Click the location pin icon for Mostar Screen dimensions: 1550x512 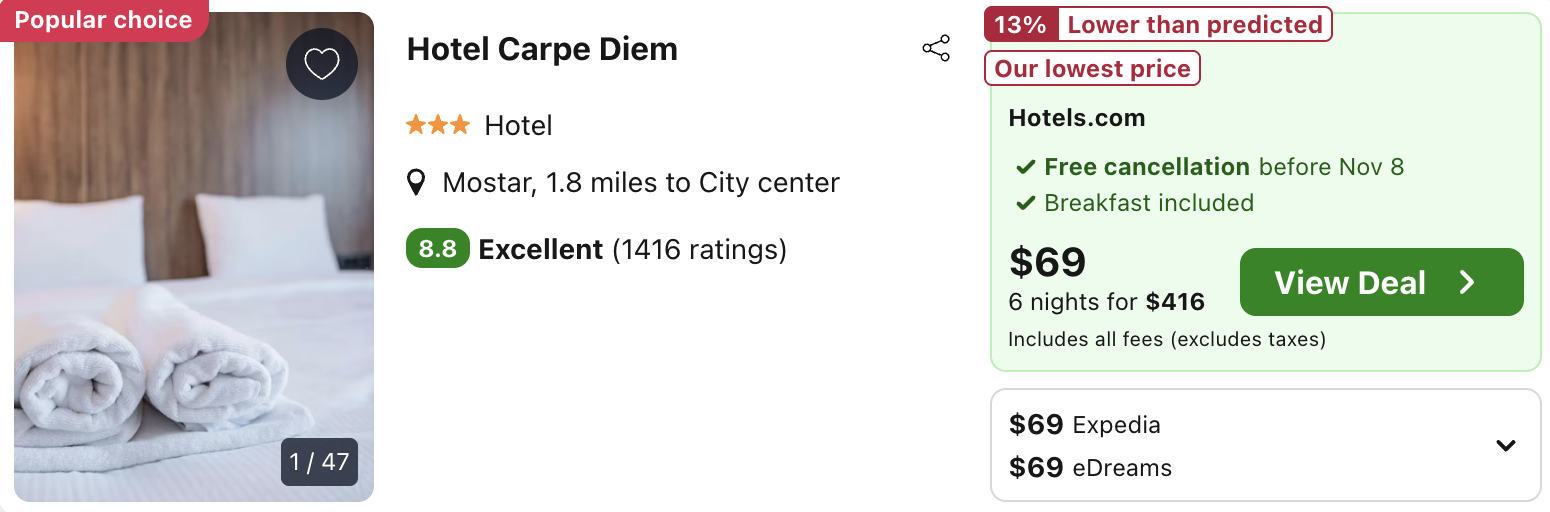(x=416, y=183)
